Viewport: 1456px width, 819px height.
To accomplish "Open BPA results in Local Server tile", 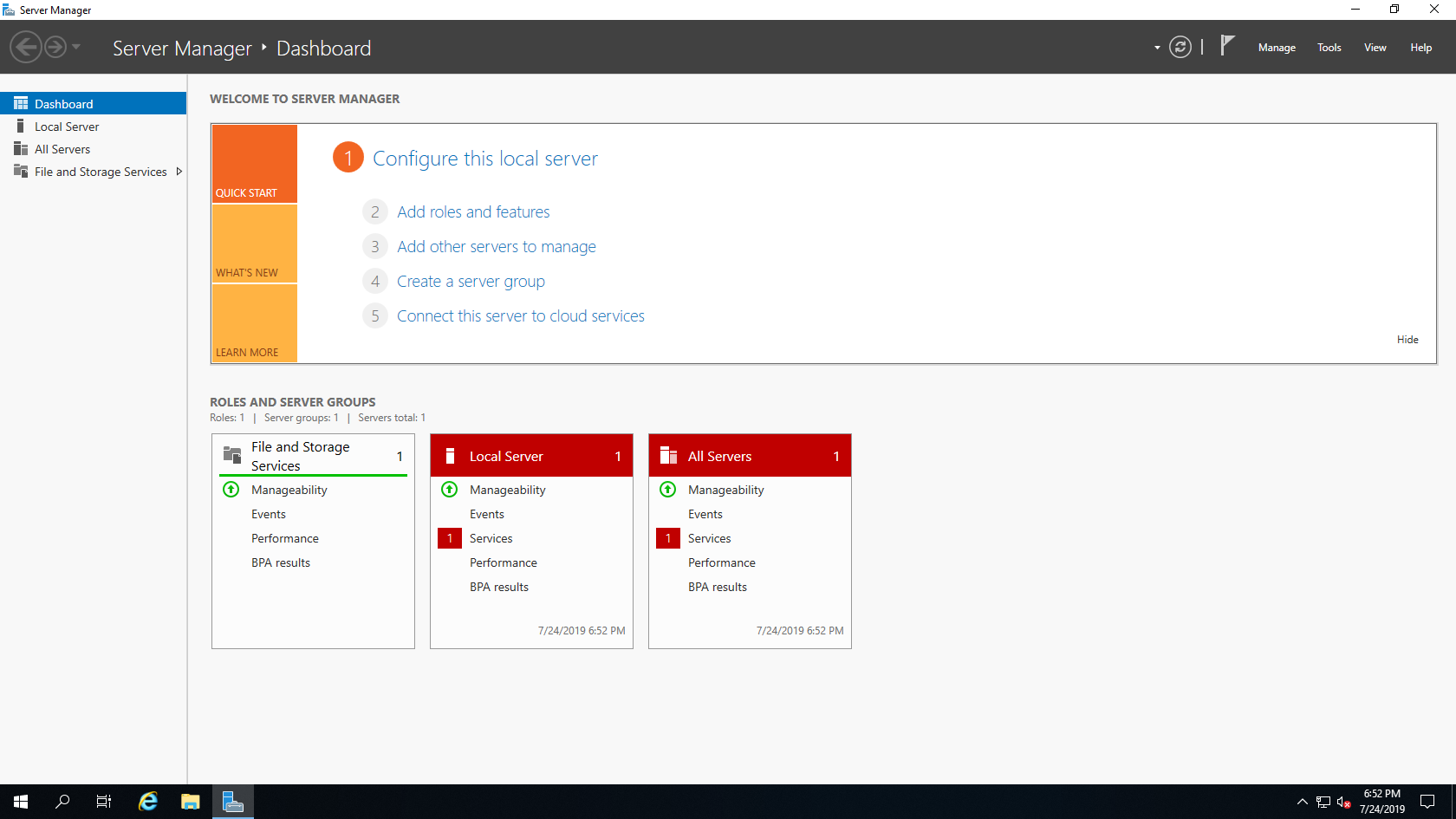I will click(499, 587).
